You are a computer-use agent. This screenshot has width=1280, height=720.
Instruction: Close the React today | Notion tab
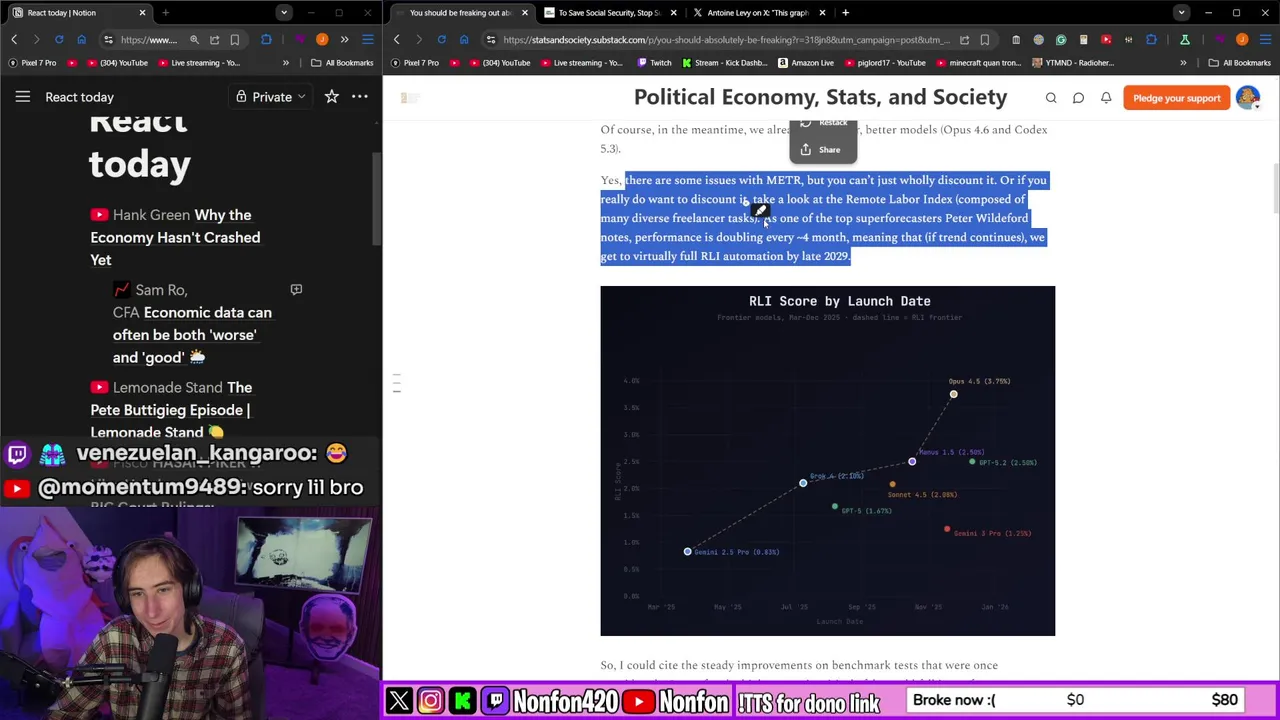pos(142,13)
